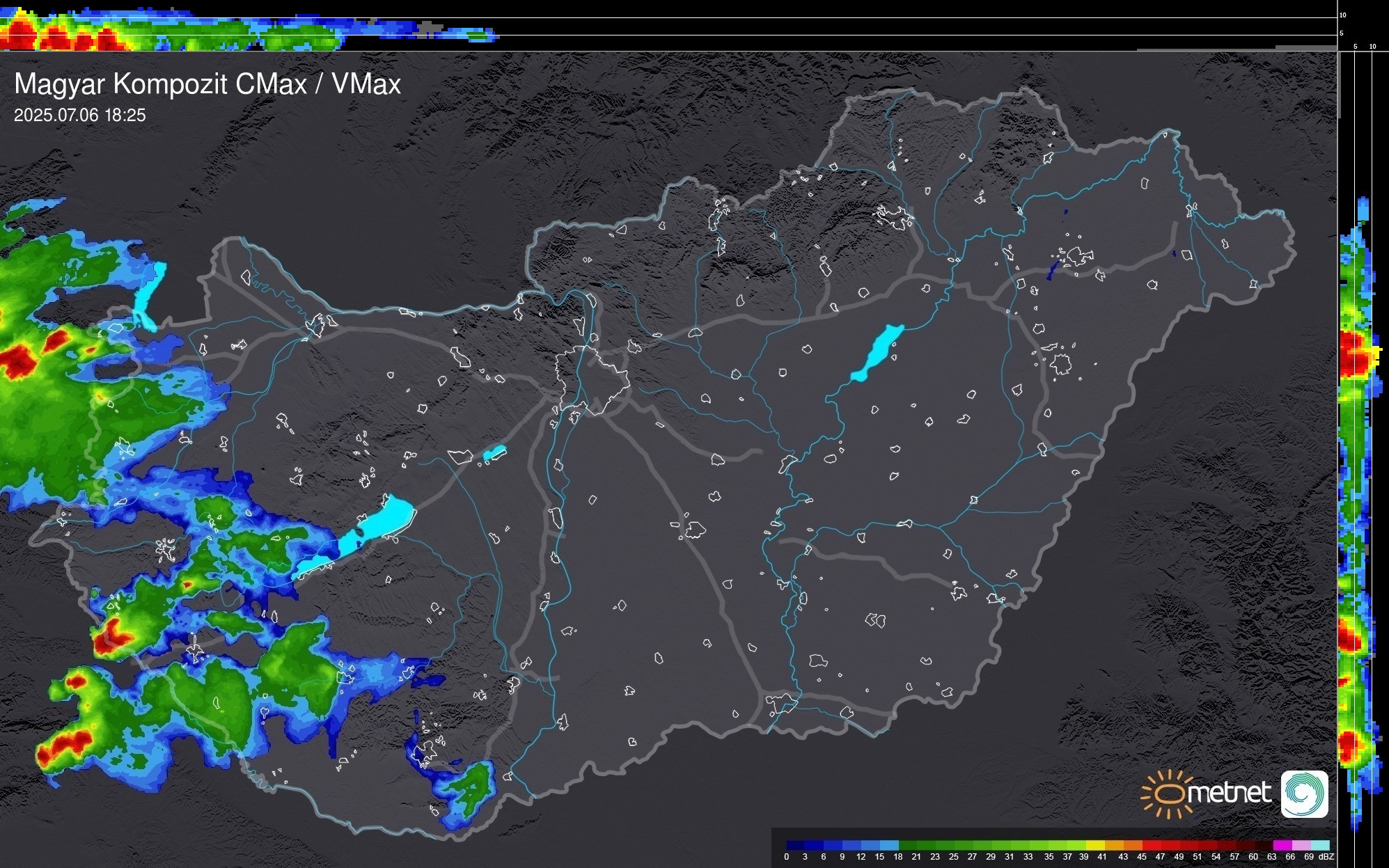Image resolution: width=1389 pixels, height=868 pixels.
Task: Click the Magyar Kompozit CMax / VMax title
Action: pyautogui.click(x=207, y=84)
